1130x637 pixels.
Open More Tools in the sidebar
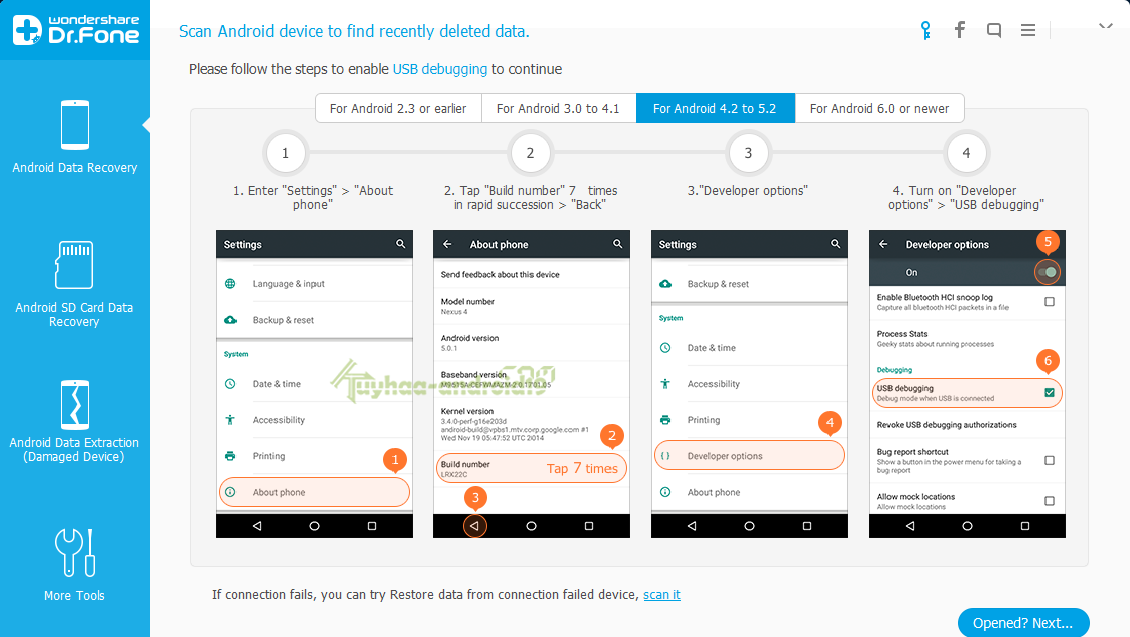tap(74, 565)
